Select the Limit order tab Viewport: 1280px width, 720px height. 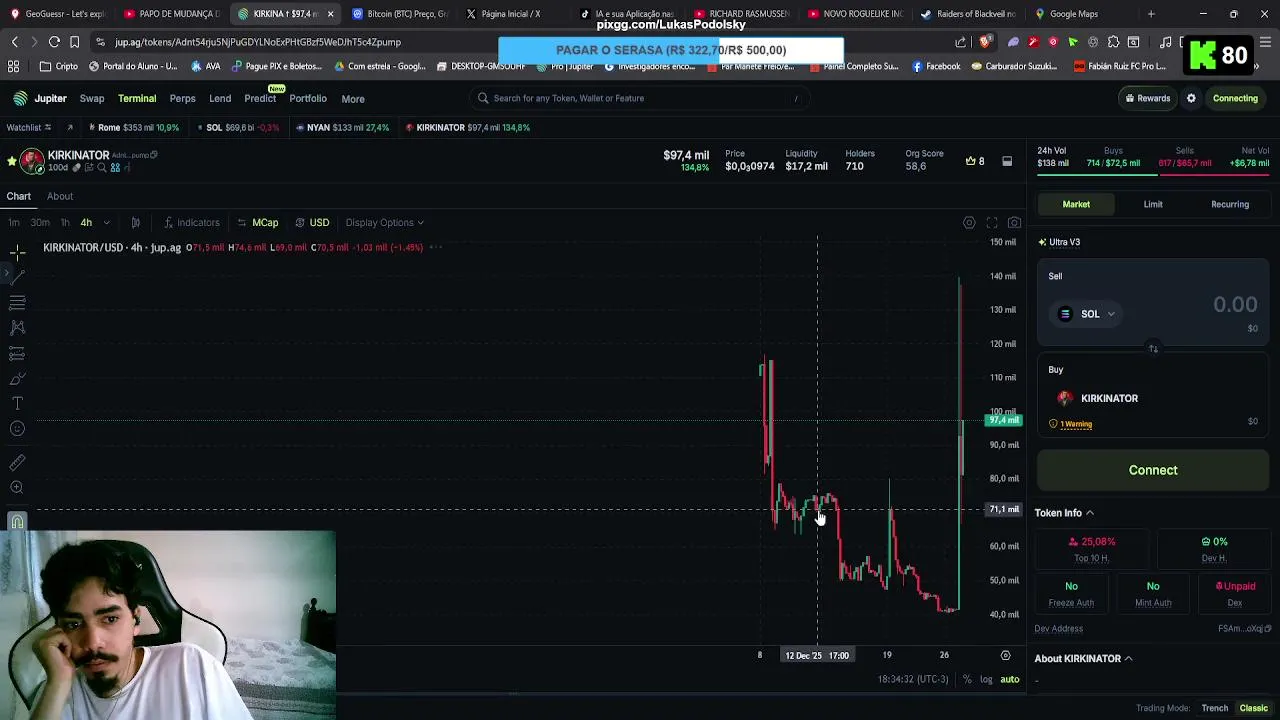[1153, 204]
